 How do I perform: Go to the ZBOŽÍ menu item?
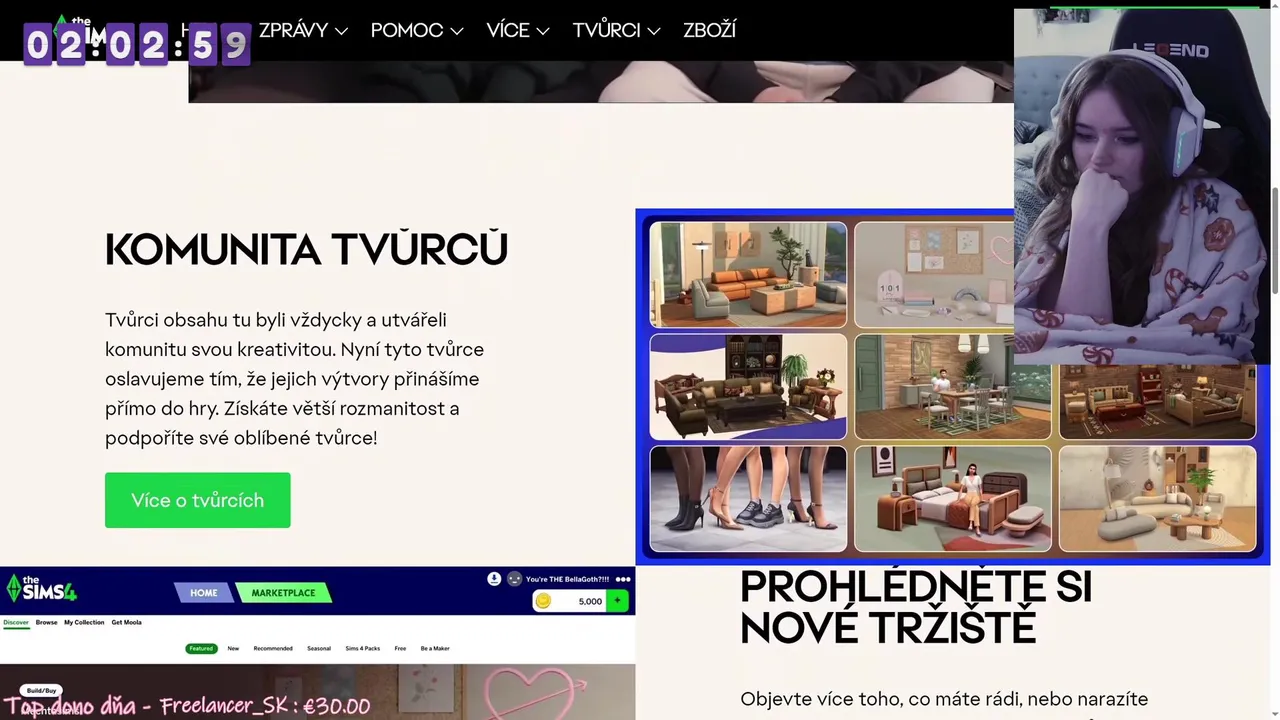pyautogui.click(x=709, y=30)
